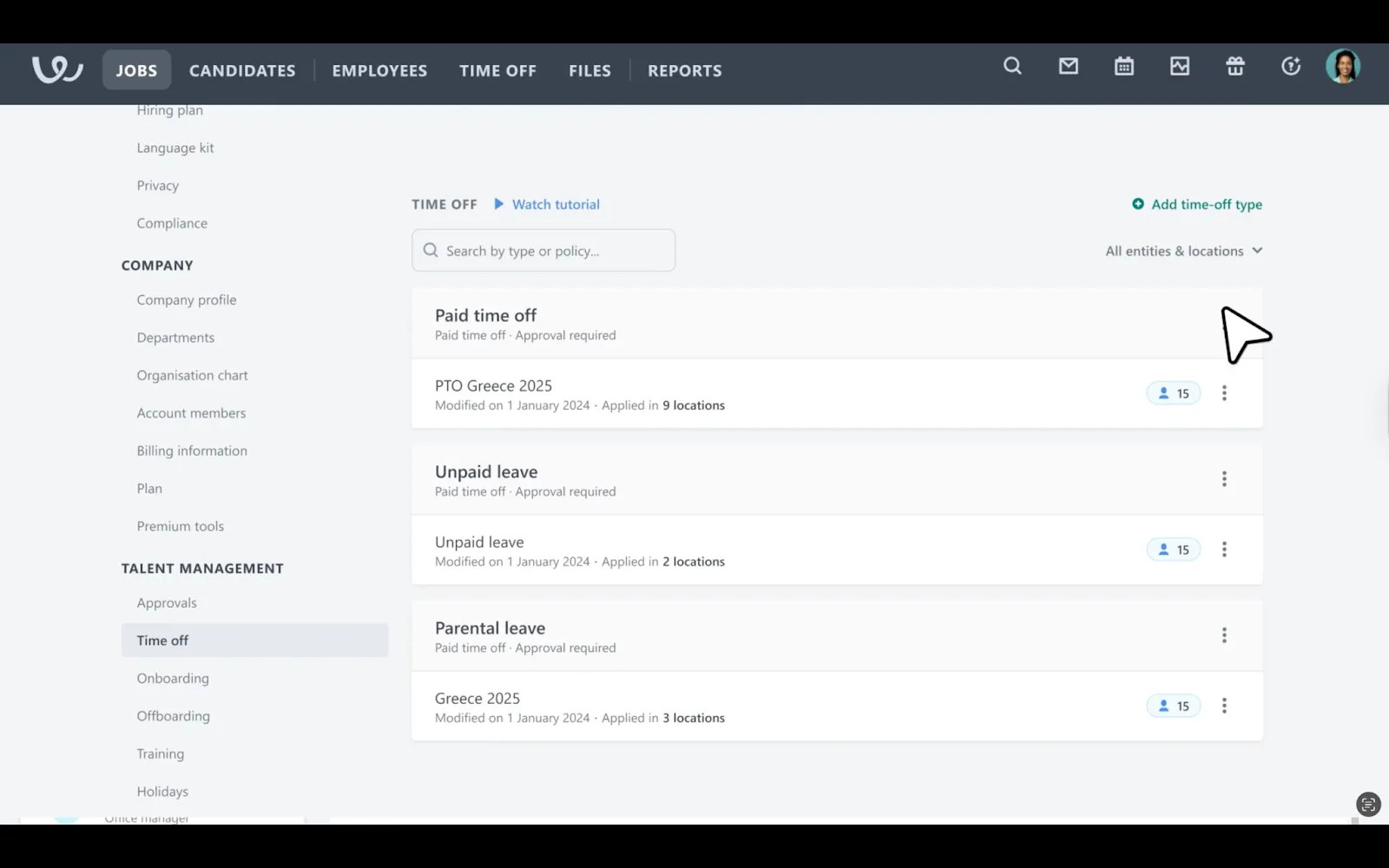Click the 3 locations link
The width and height of the screenshot is (1389, 868).
coord(694,718)
